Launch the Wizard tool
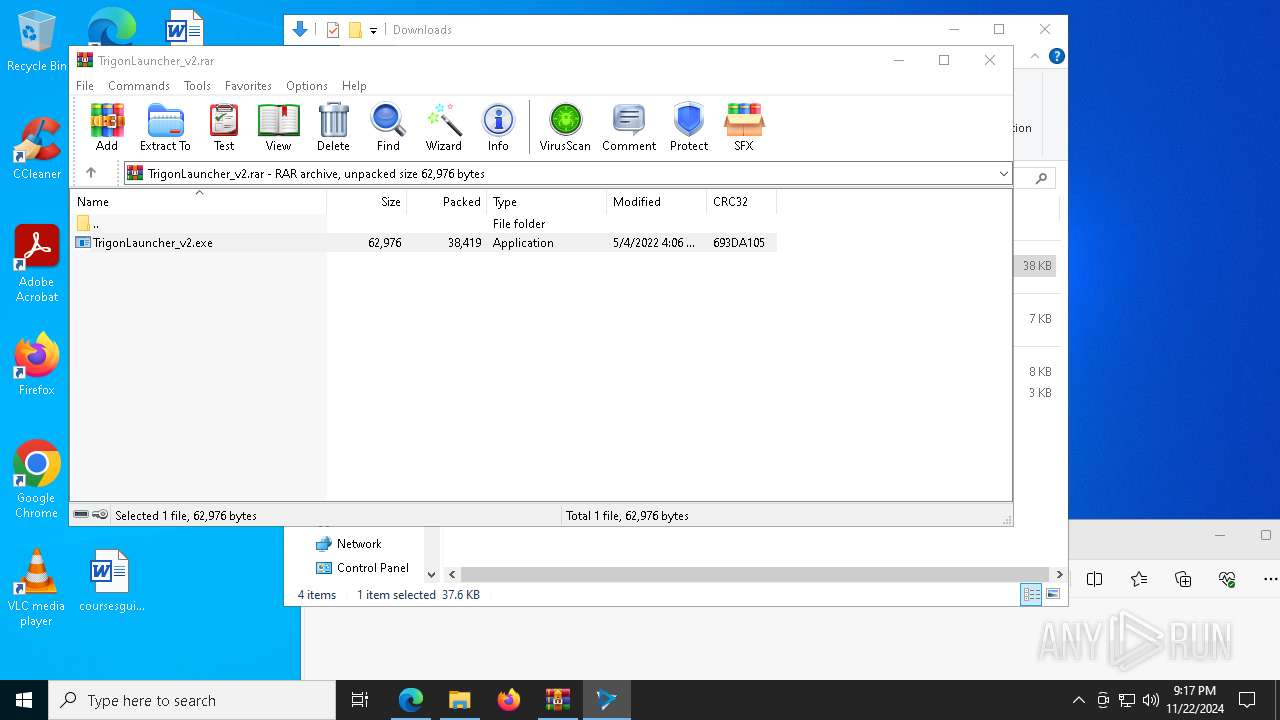The width and height of the screenshot is (1280, 720). [x=444, y=127]
